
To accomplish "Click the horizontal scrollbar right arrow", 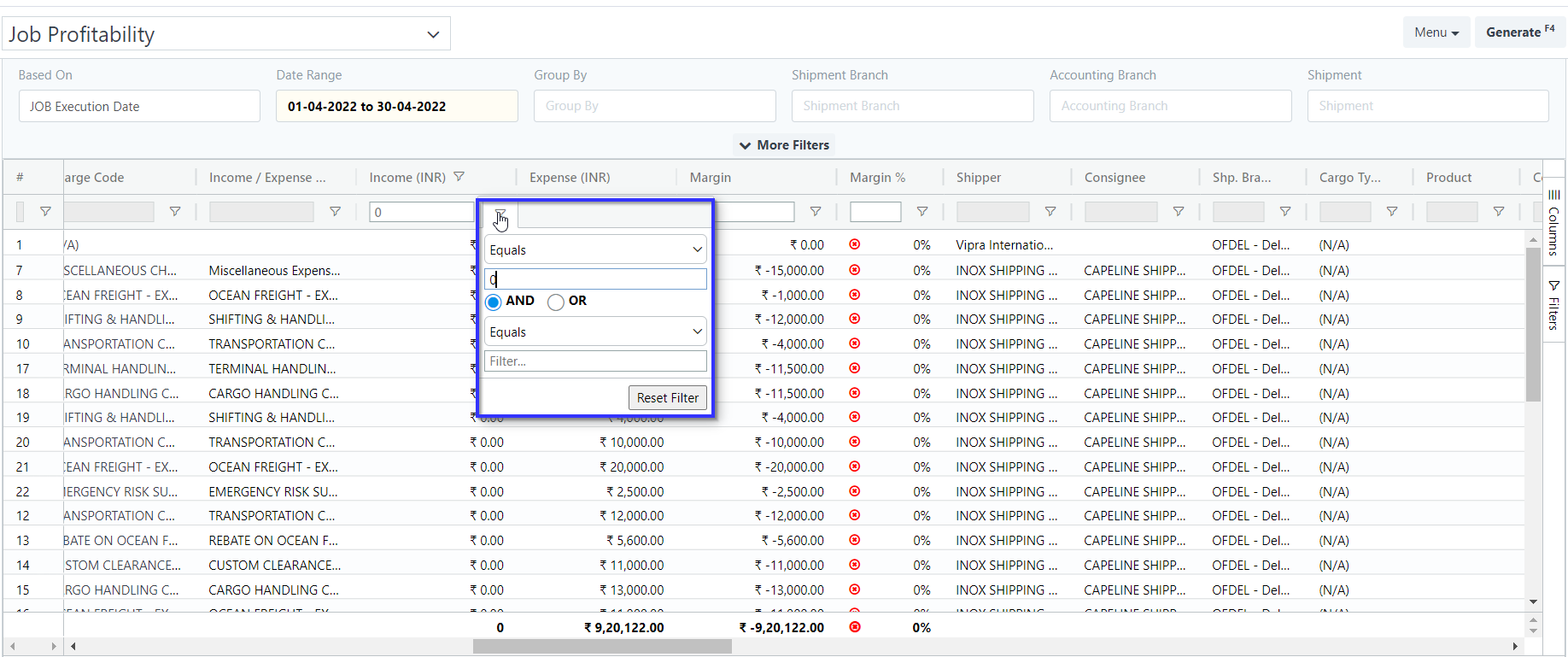I will [x=1516, y=647].
